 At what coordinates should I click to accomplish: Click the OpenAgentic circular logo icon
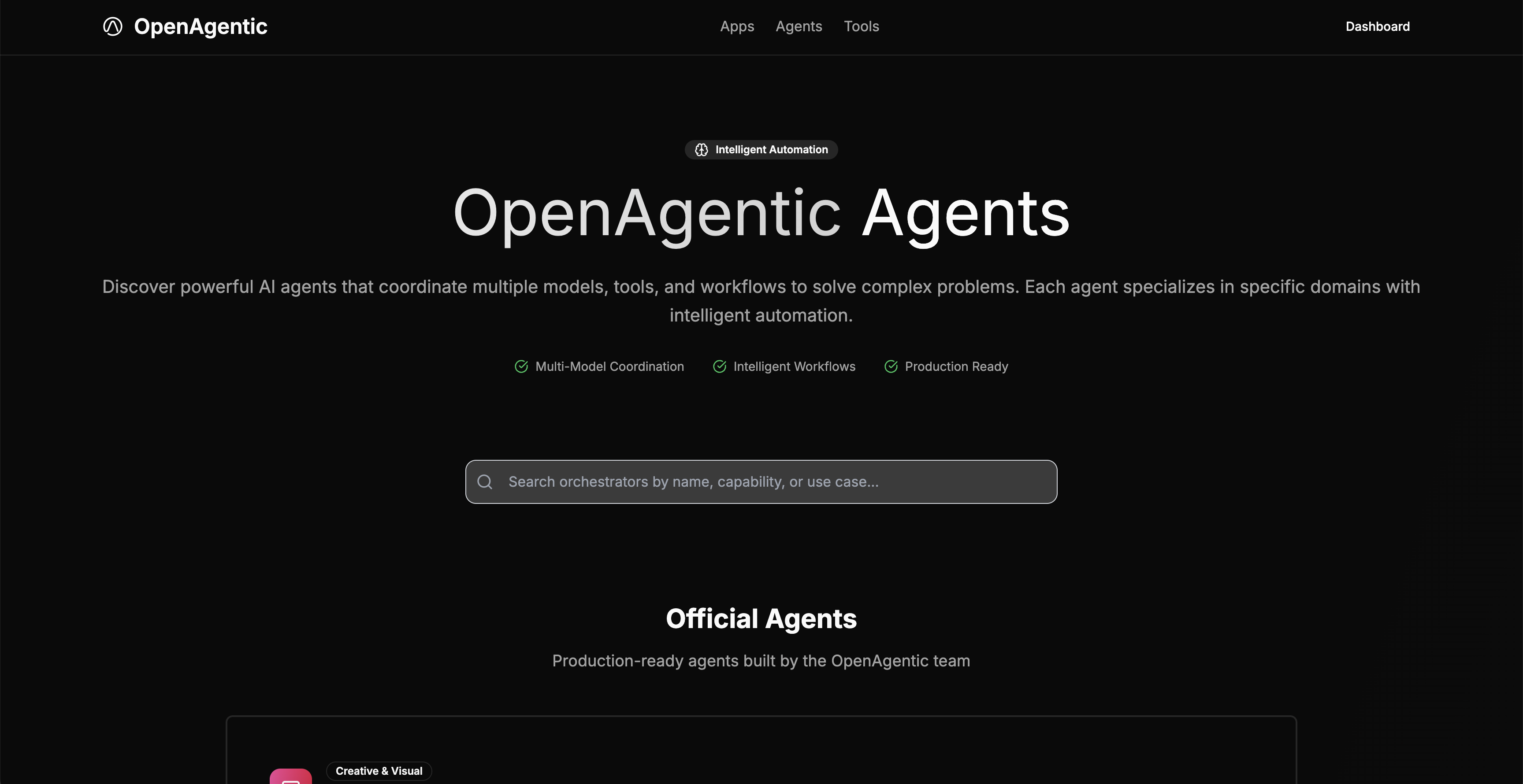coord(112,26)
